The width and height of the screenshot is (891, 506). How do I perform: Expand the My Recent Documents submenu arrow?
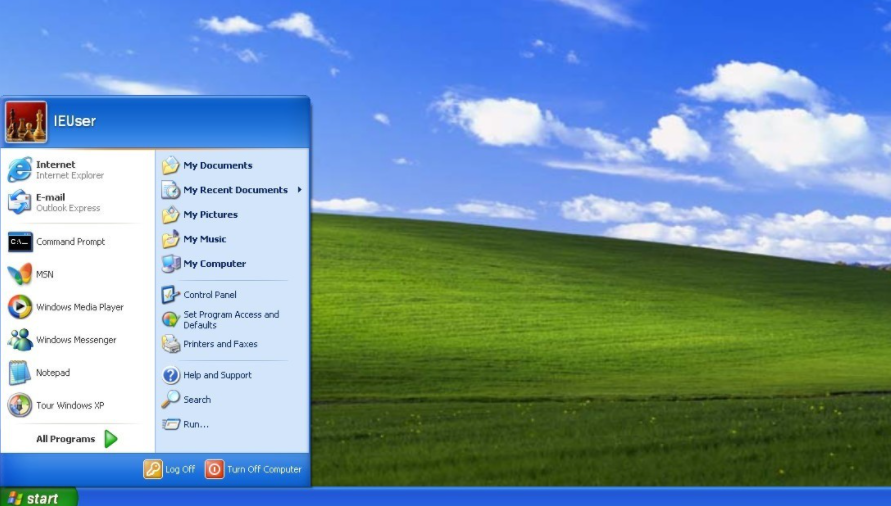coord(299,190)
